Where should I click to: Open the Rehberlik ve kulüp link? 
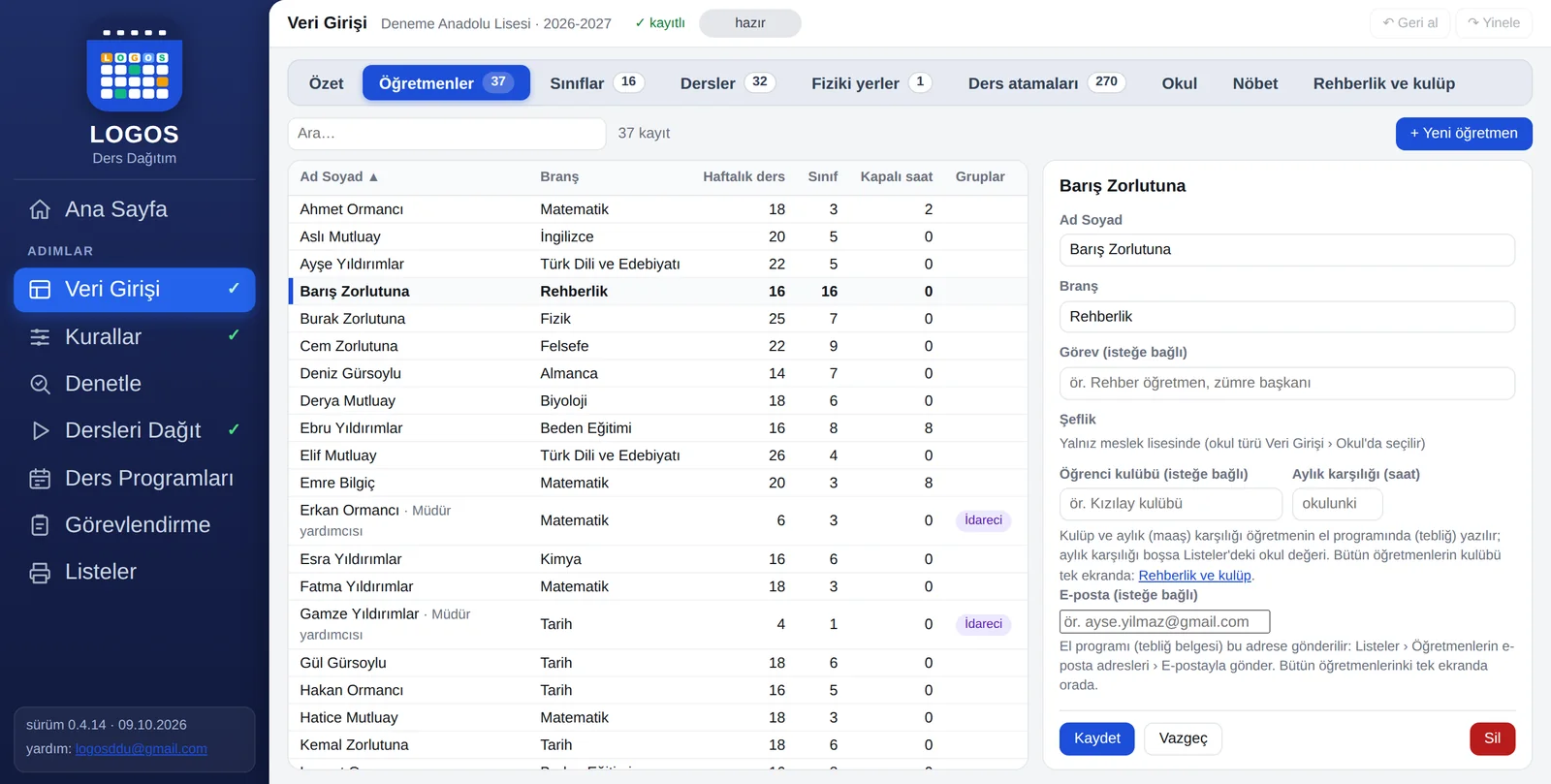click(1194, 576)
